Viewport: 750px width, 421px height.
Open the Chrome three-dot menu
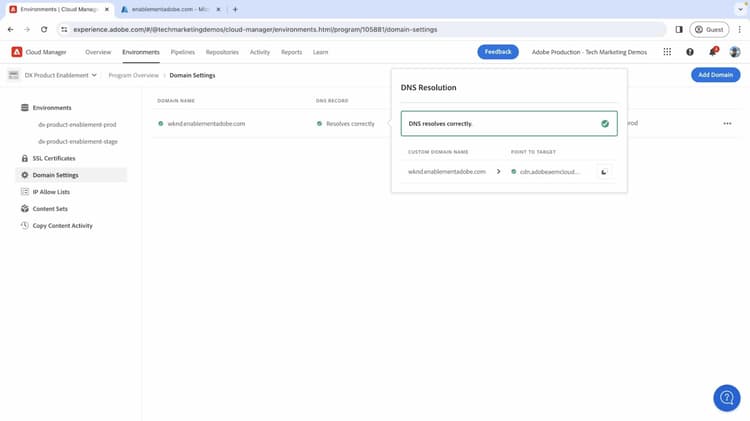[x=739, y=29]
